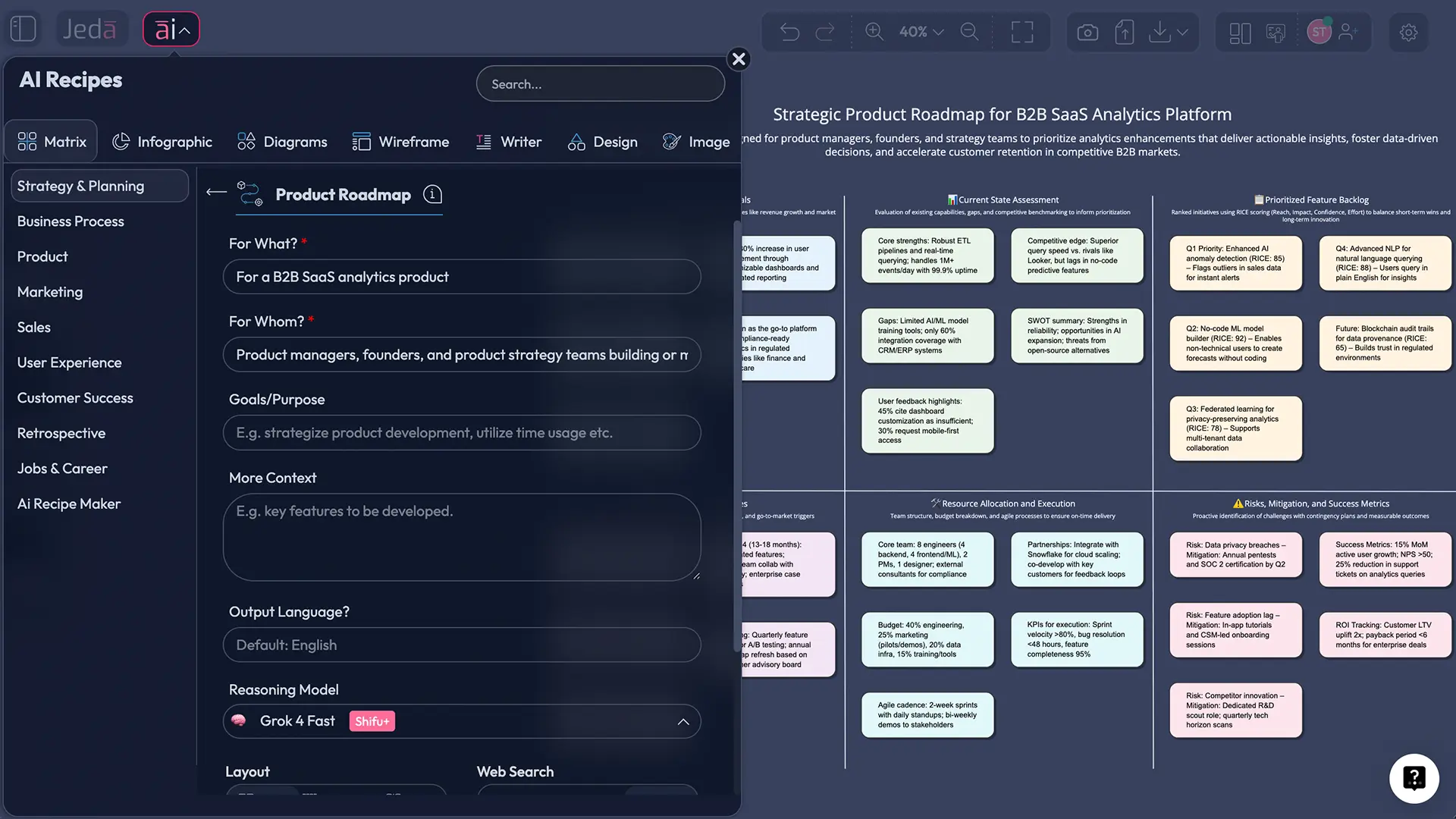Click the Search field in AI Recipes

[x=600, y=83]
